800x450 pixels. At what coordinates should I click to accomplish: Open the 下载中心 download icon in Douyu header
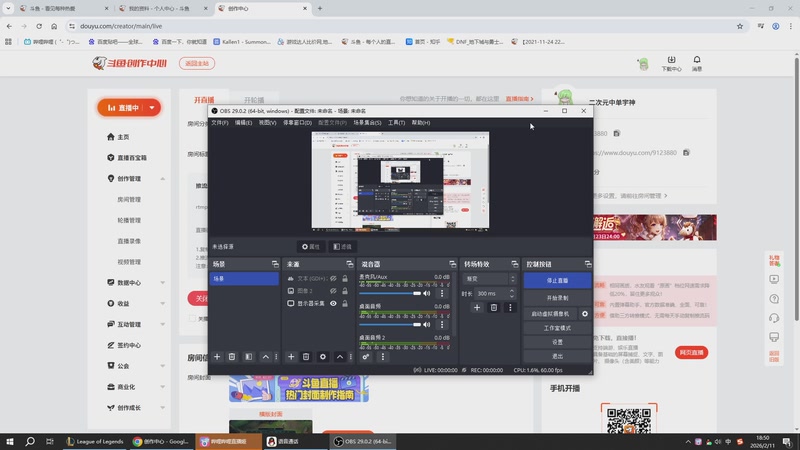[x=671, y=63]
